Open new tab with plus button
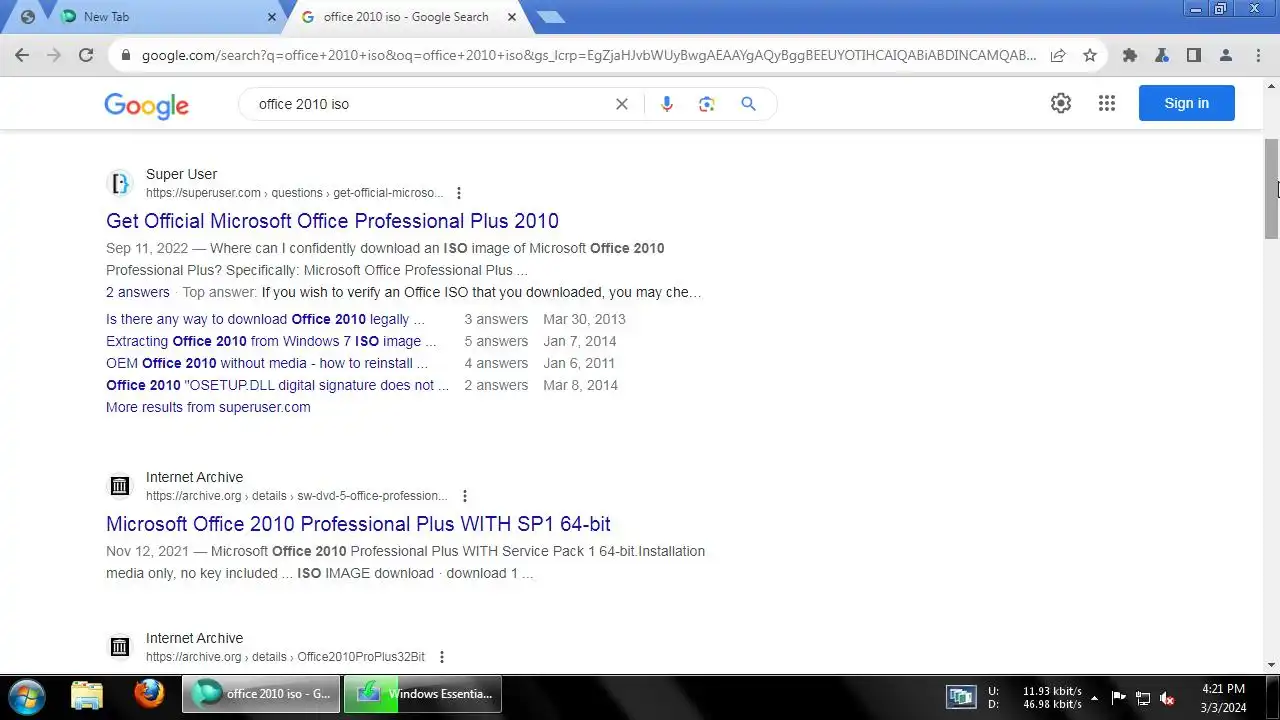The image size is (1280, 720). tap(550, 17)
